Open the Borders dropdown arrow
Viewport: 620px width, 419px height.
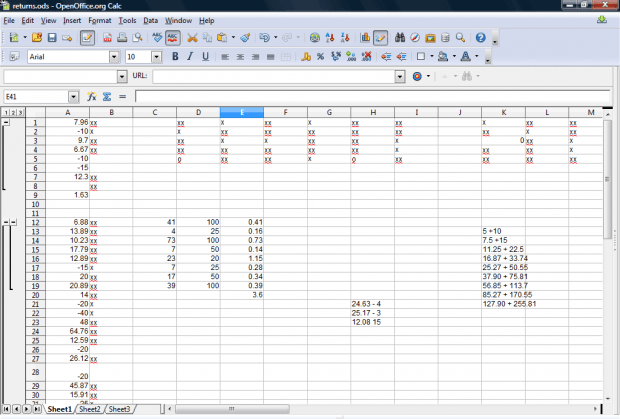tap(431, 56)
